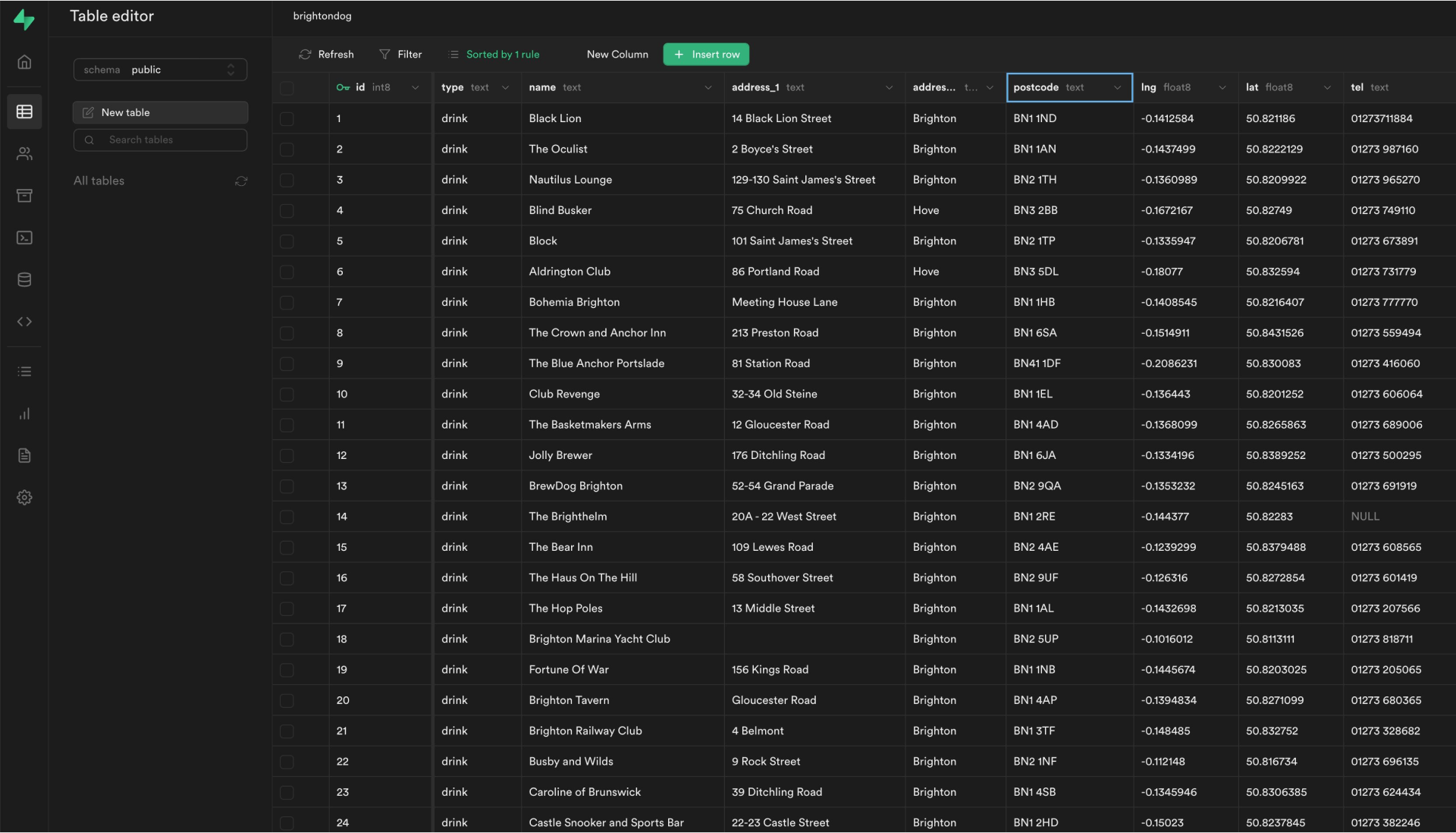Screen dimensions: 1456x833
Task: Click the name cell 'Fortune Of War'
Action: tap(622, 669)
